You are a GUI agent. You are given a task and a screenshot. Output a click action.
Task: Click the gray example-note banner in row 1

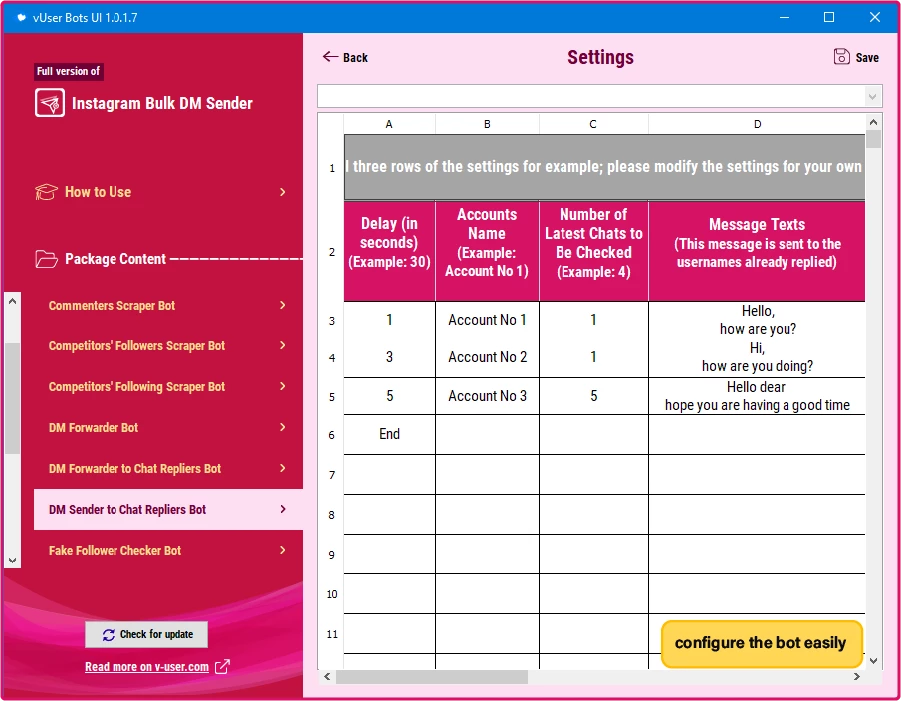pyautogui.click(x=604, y=167)
